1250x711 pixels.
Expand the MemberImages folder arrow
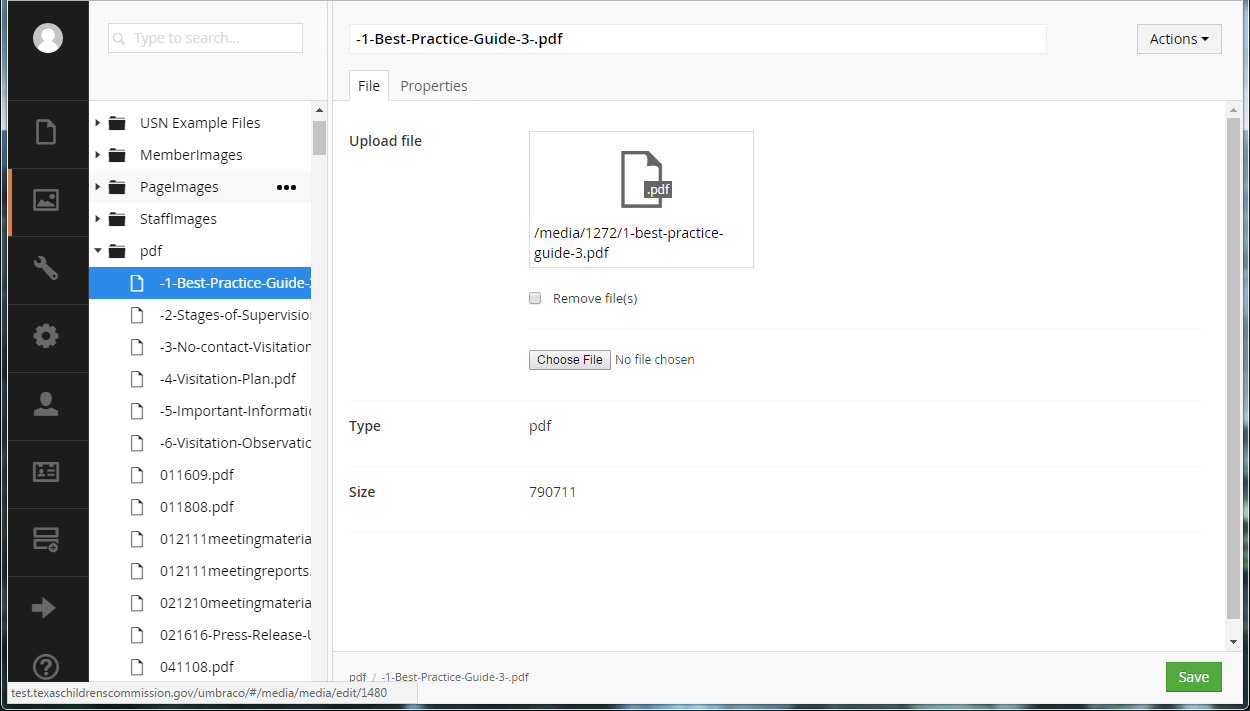coord(97,155)
